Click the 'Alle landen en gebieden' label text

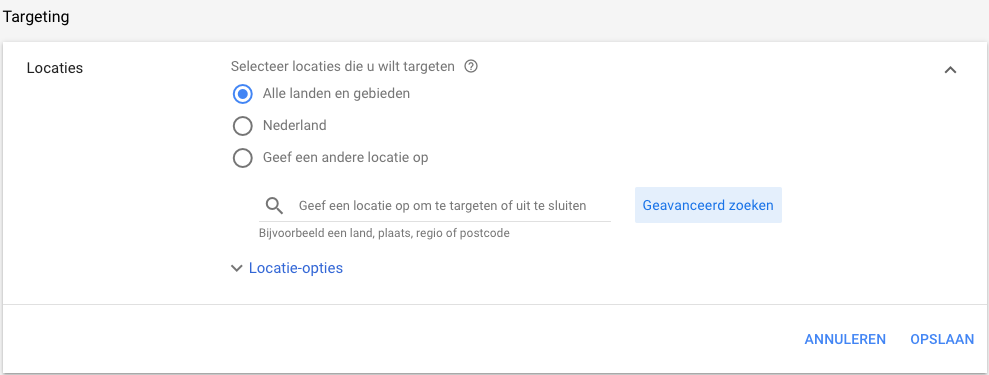[336, 94]
